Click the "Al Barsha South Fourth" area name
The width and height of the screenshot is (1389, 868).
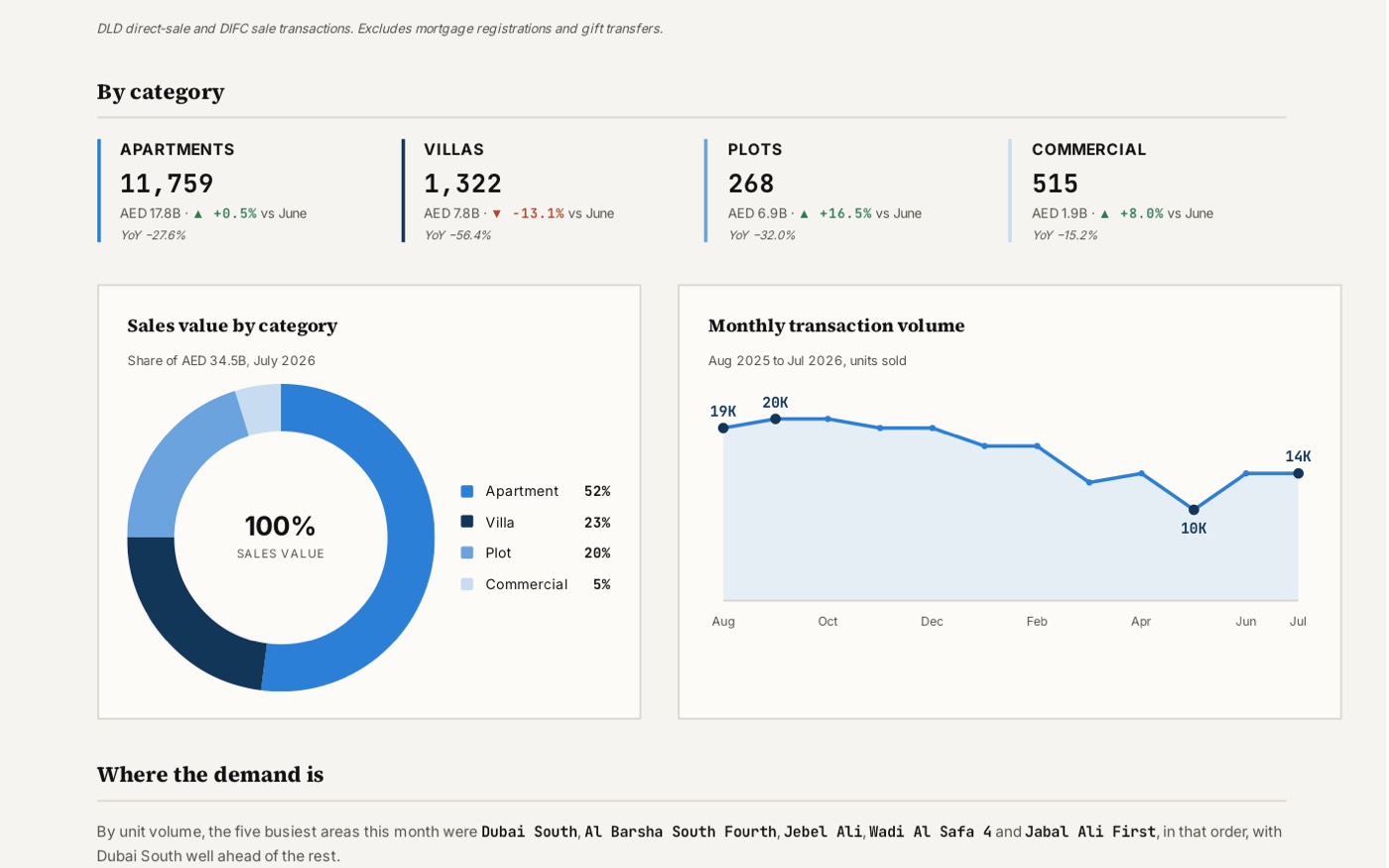681,831
